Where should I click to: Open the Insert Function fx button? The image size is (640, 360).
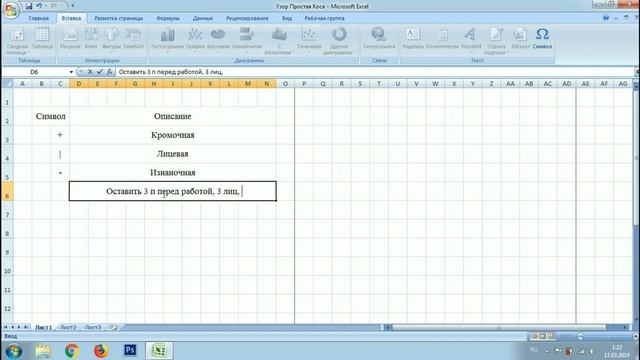(109, 72)
